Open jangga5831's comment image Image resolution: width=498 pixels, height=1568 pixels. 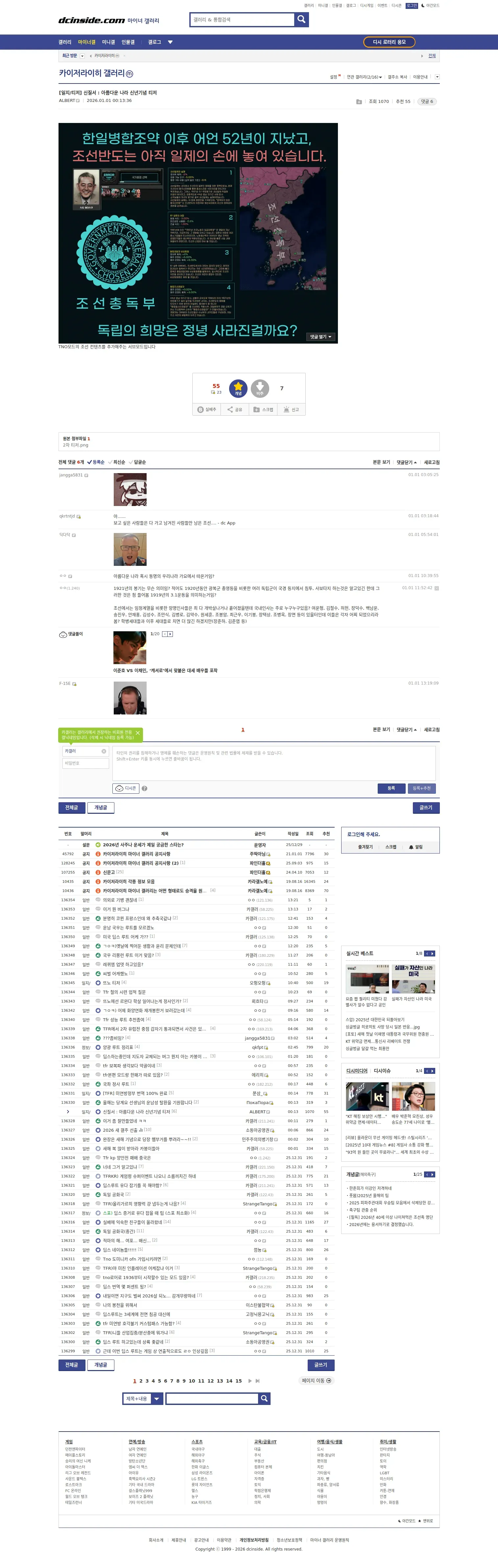pos(130,489)
